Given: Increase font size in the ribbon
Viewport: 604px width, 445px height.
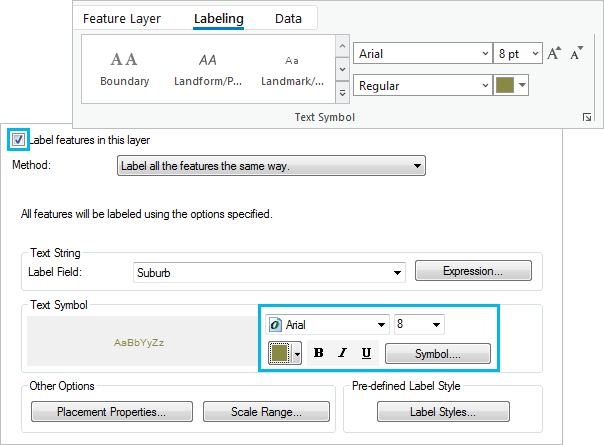Looking at the screenshot, I should (x=554, y=54).
